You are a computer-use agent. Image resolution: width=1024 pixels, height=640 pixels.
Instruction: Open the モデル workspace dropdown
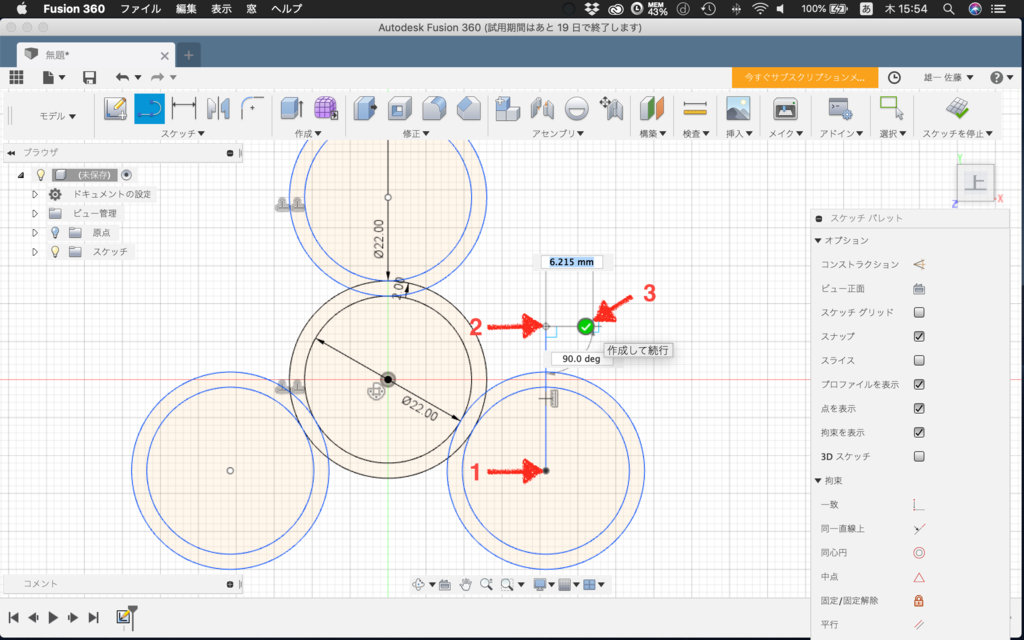click(57, 116)
